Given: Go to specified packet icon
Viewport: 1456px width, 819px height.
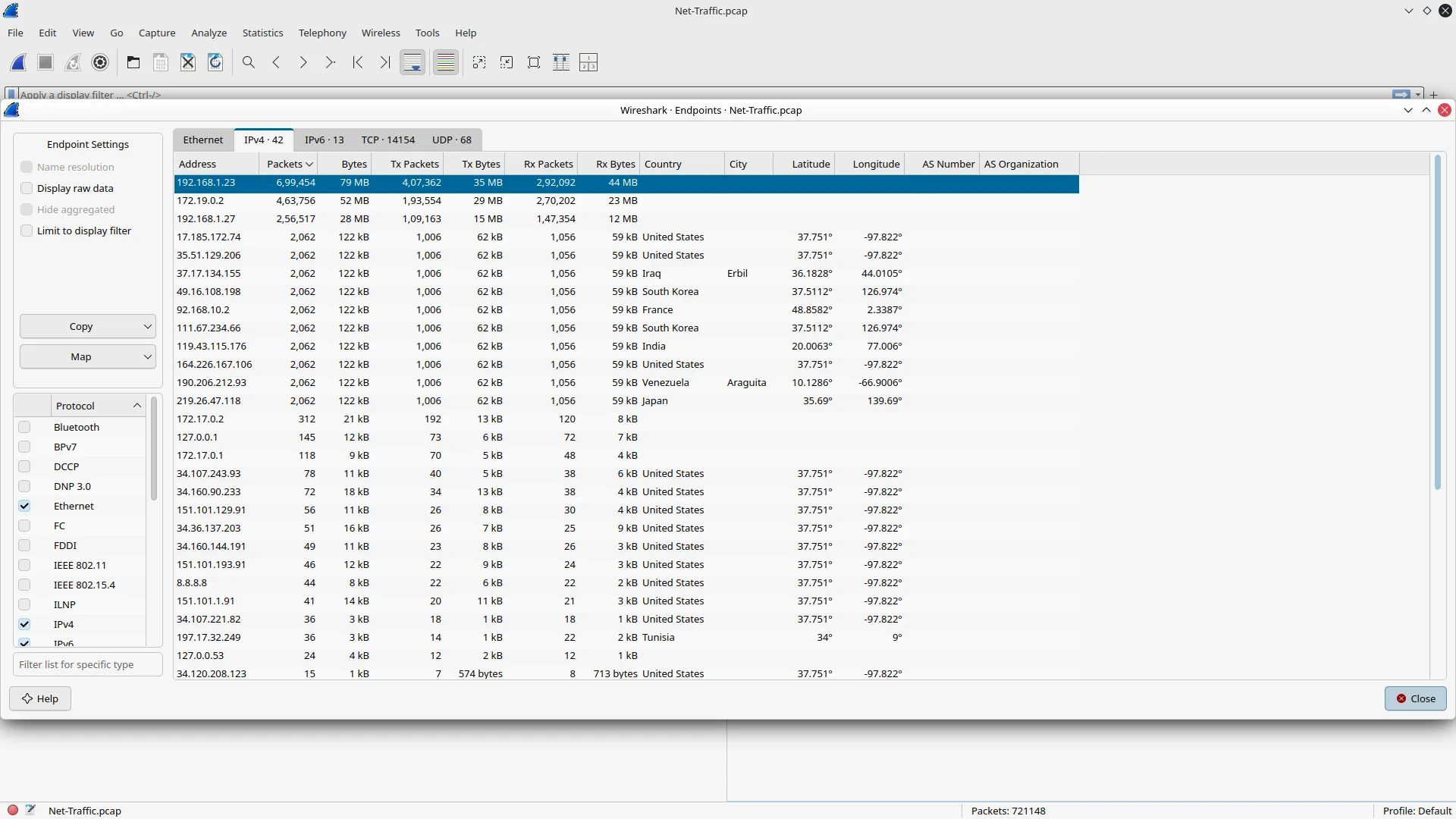Looking at the screenshot, I should [331, 62].
